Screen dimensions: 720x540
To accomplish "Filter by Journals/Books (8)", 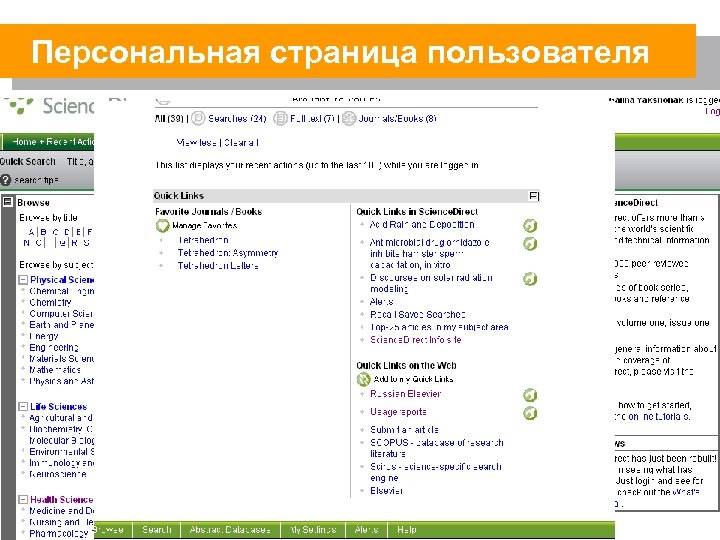I will [x=398, y=118].
